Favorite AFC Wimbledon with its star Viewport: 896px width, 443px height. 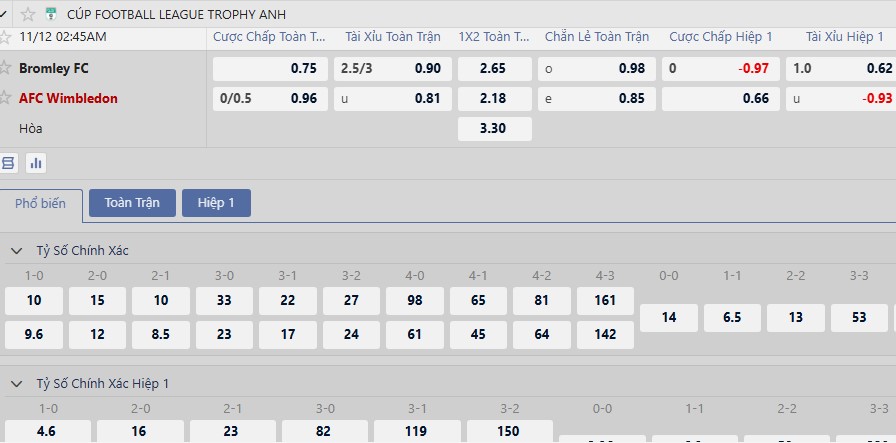[6, 98]
